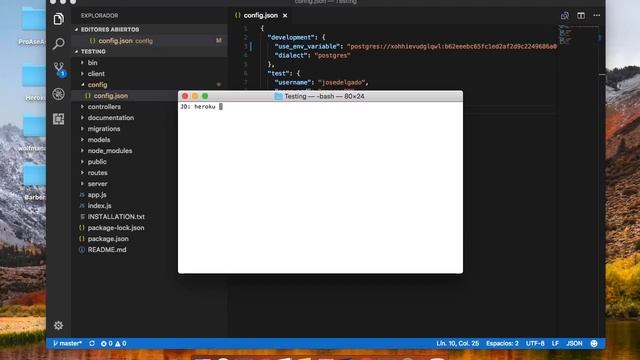Screen dimensions: 640x360
Task: Click Lín. 10, Col. 25 status entry
Action: coord(458,343)
